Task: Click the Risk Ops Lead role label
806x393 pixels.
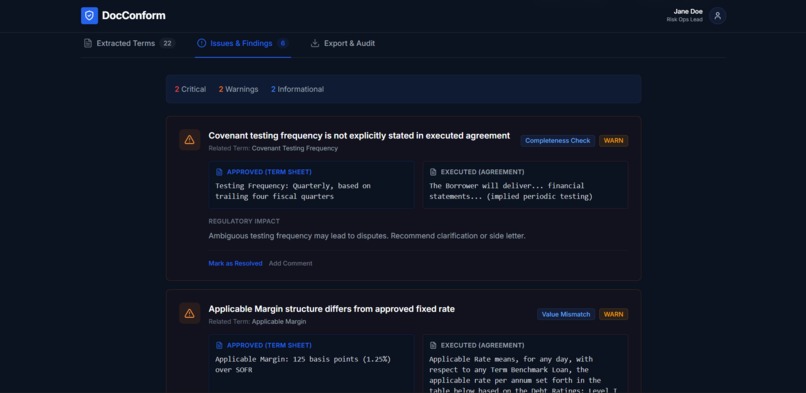Action: 685,20
